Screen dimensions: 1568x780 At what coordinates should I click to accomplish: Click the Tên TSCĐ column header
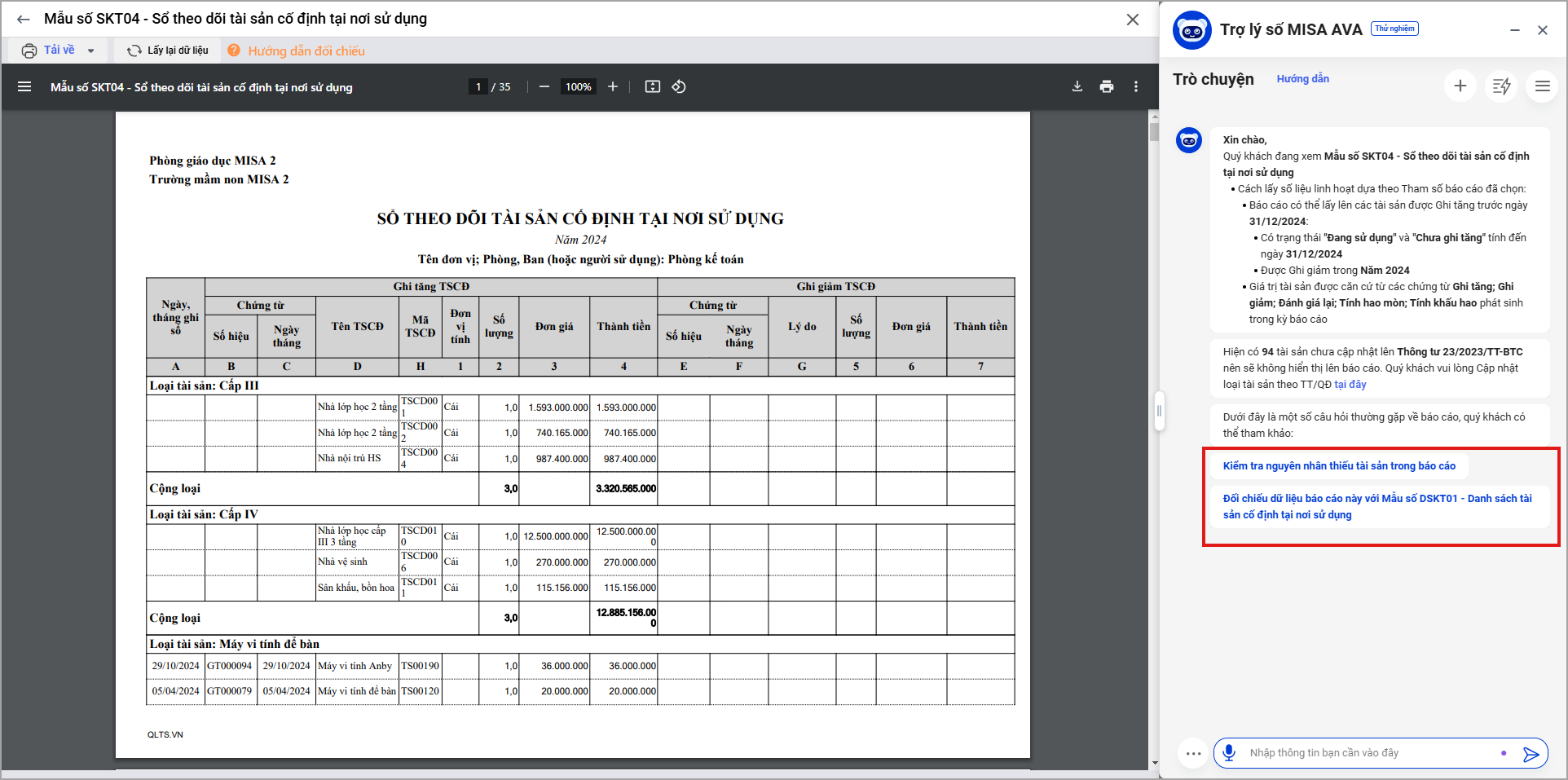(x=357, y=327)
